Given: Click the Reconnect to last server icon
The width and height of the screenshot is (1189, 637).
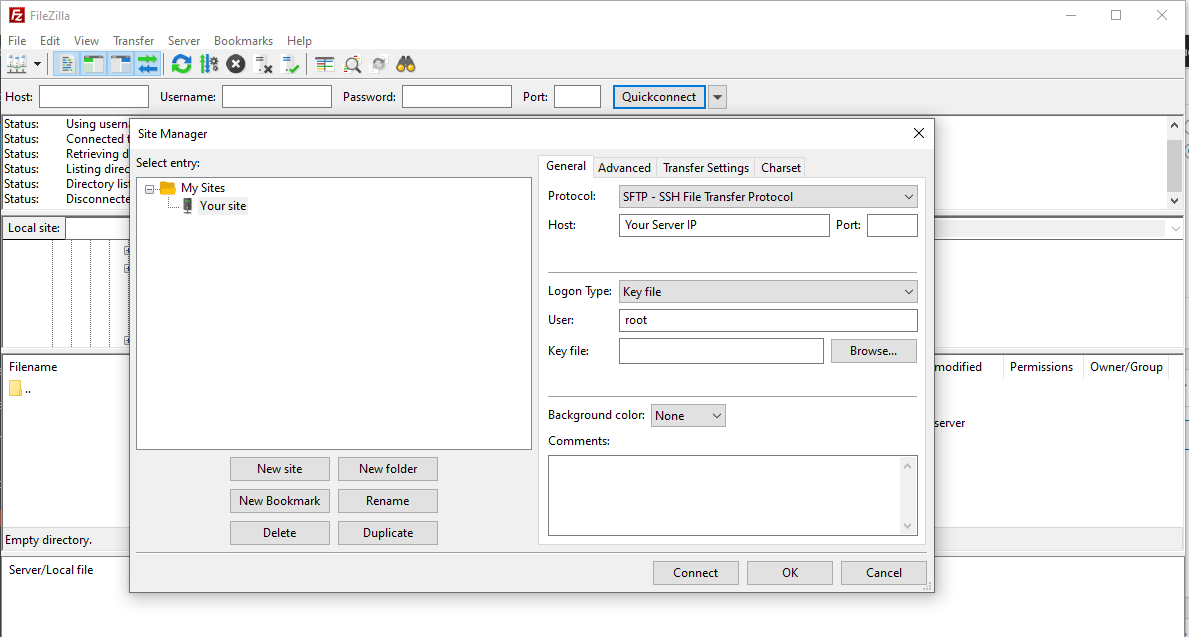Looking at the screenshot, I should (290, 64).
